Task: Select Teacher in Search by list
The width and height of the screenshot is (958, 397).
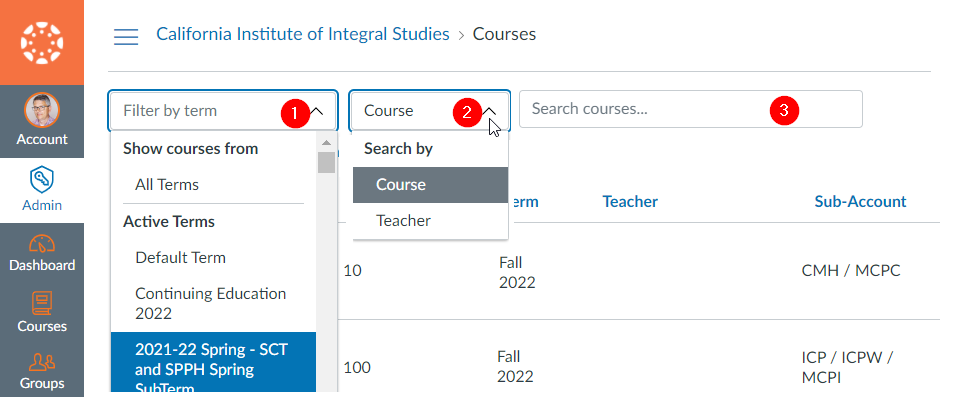Action: pos(430,220)
